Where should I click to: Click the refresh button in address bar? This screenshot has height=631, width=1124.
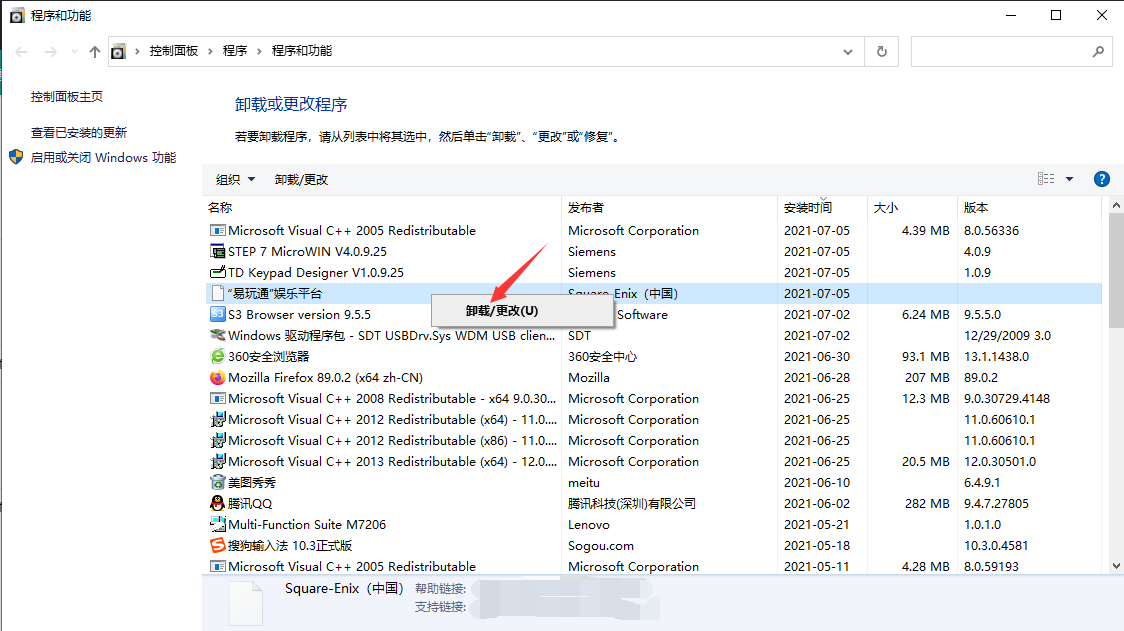coord(882,52)
